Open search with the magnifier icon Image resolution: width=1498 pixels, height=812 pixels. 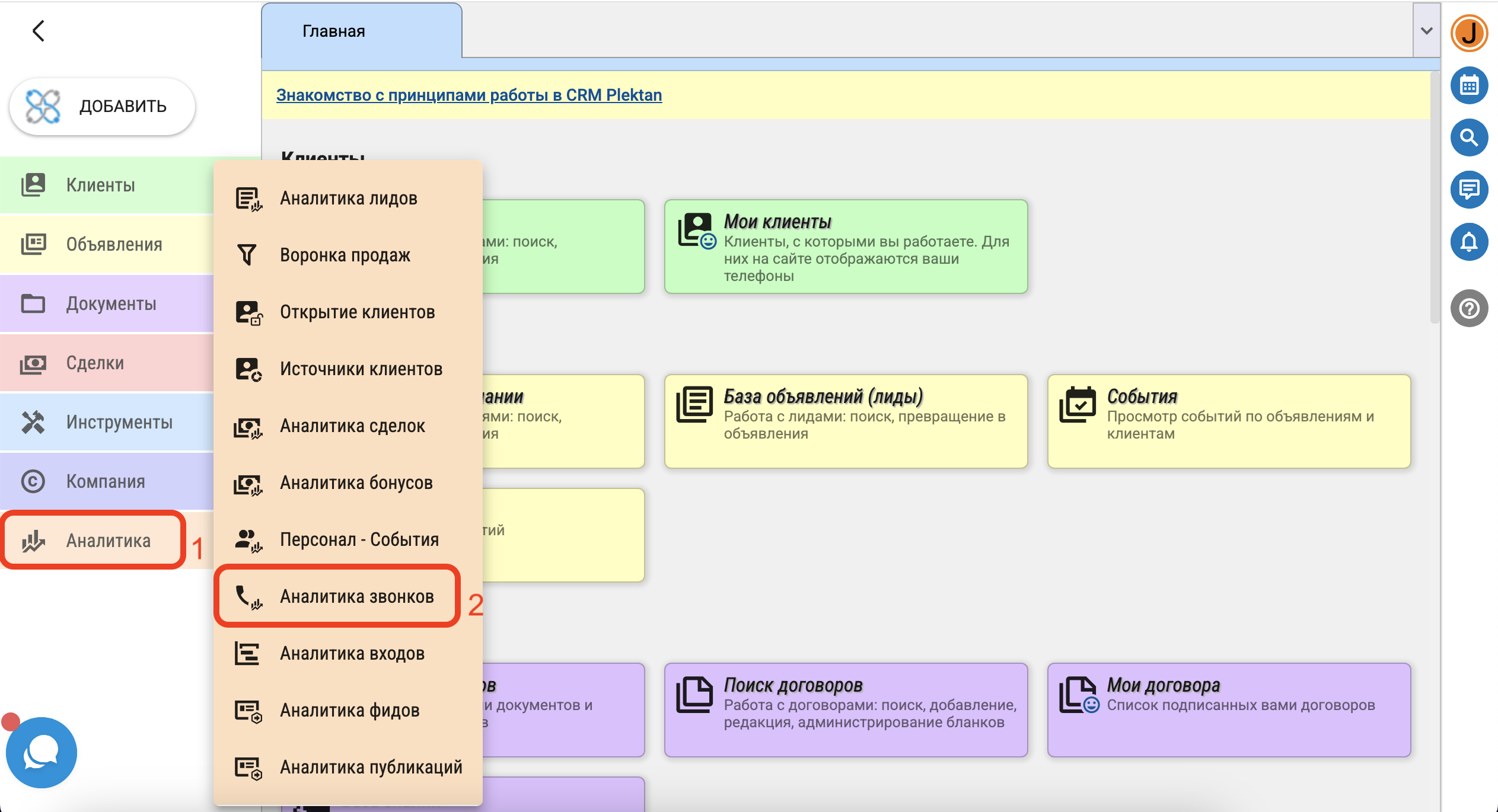point(1469,138)
